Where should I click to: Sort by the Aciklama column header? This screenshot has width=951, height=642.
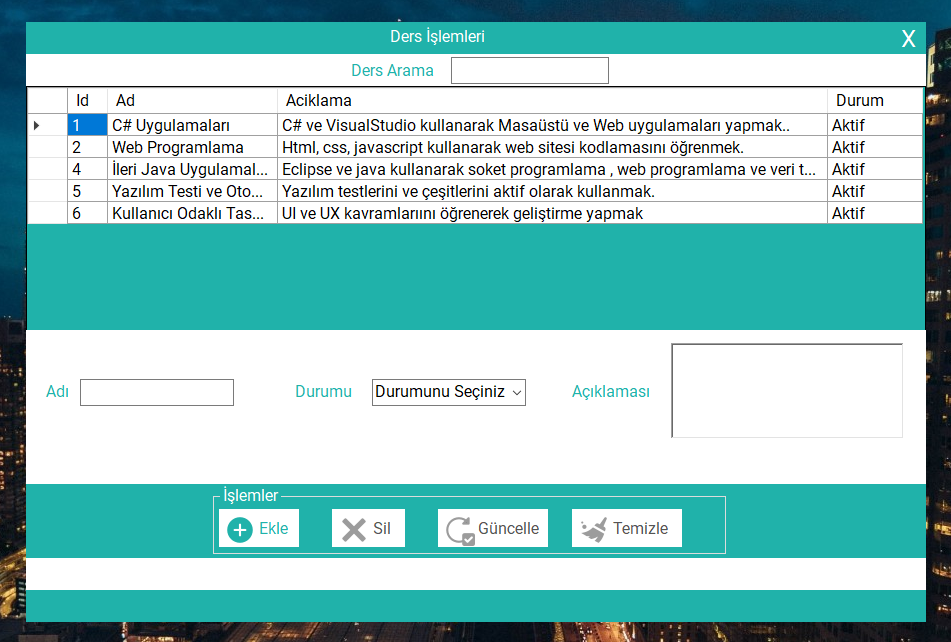click(552, 101)
